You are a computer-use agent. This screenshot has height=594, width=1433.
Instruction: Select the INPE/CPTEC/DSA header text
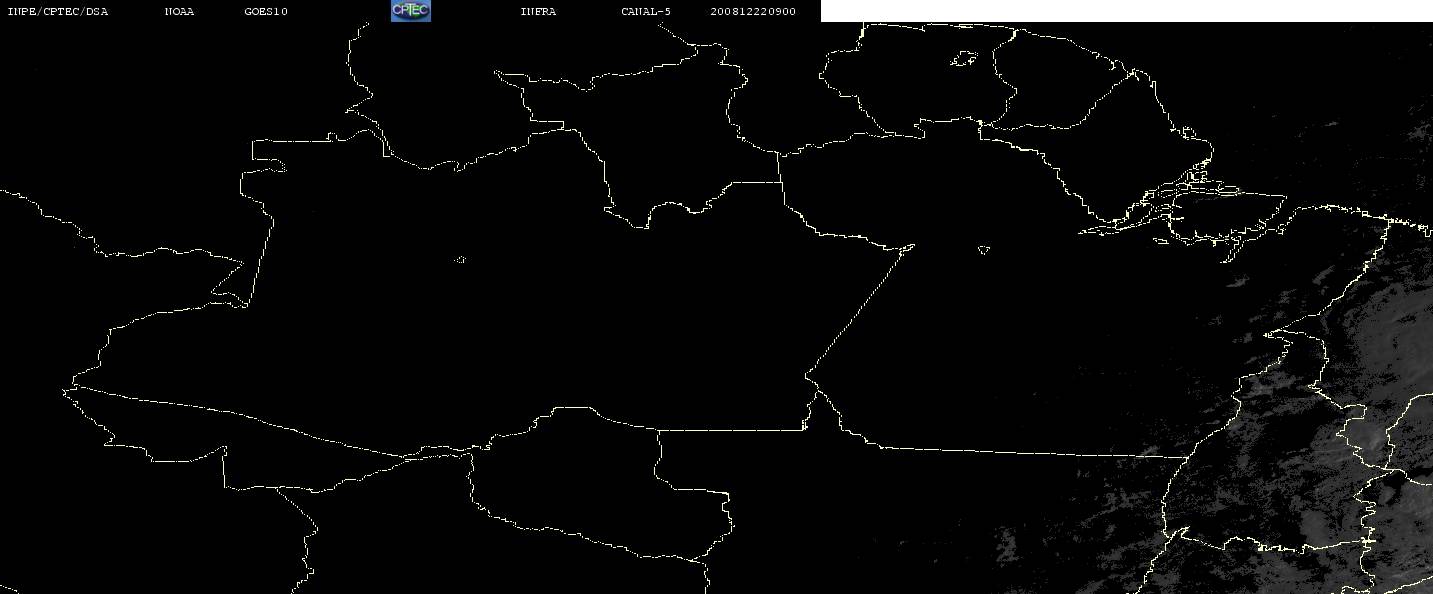pyautogui.click(x=57, y=11)
